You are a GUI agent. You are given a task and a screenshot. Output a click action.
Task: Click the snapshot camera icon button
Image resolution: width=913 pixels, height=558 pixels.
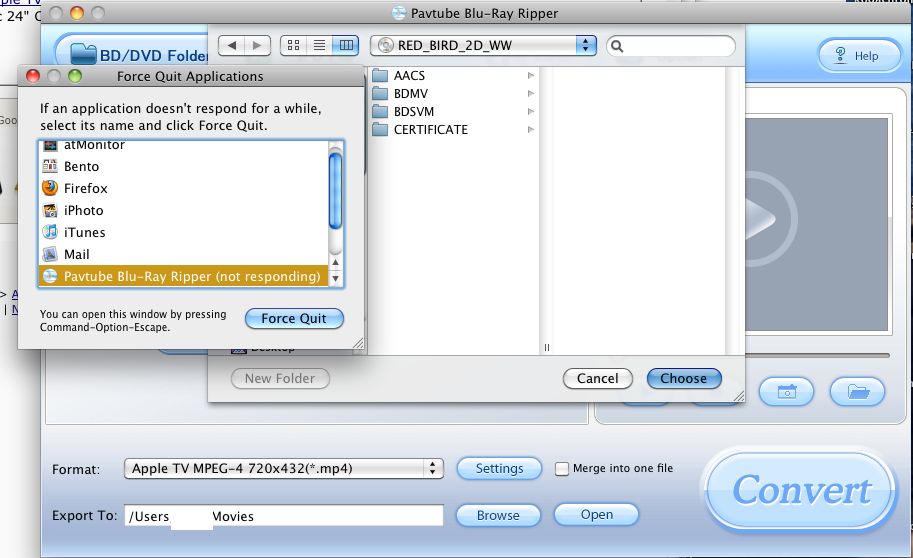point(787,392)
